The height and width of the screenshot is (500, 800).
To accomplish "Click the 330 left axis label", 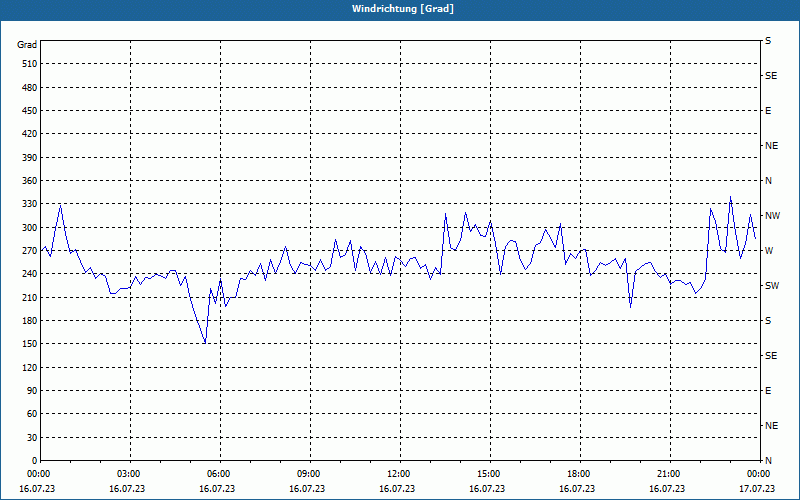I will (x=30, y=204).
